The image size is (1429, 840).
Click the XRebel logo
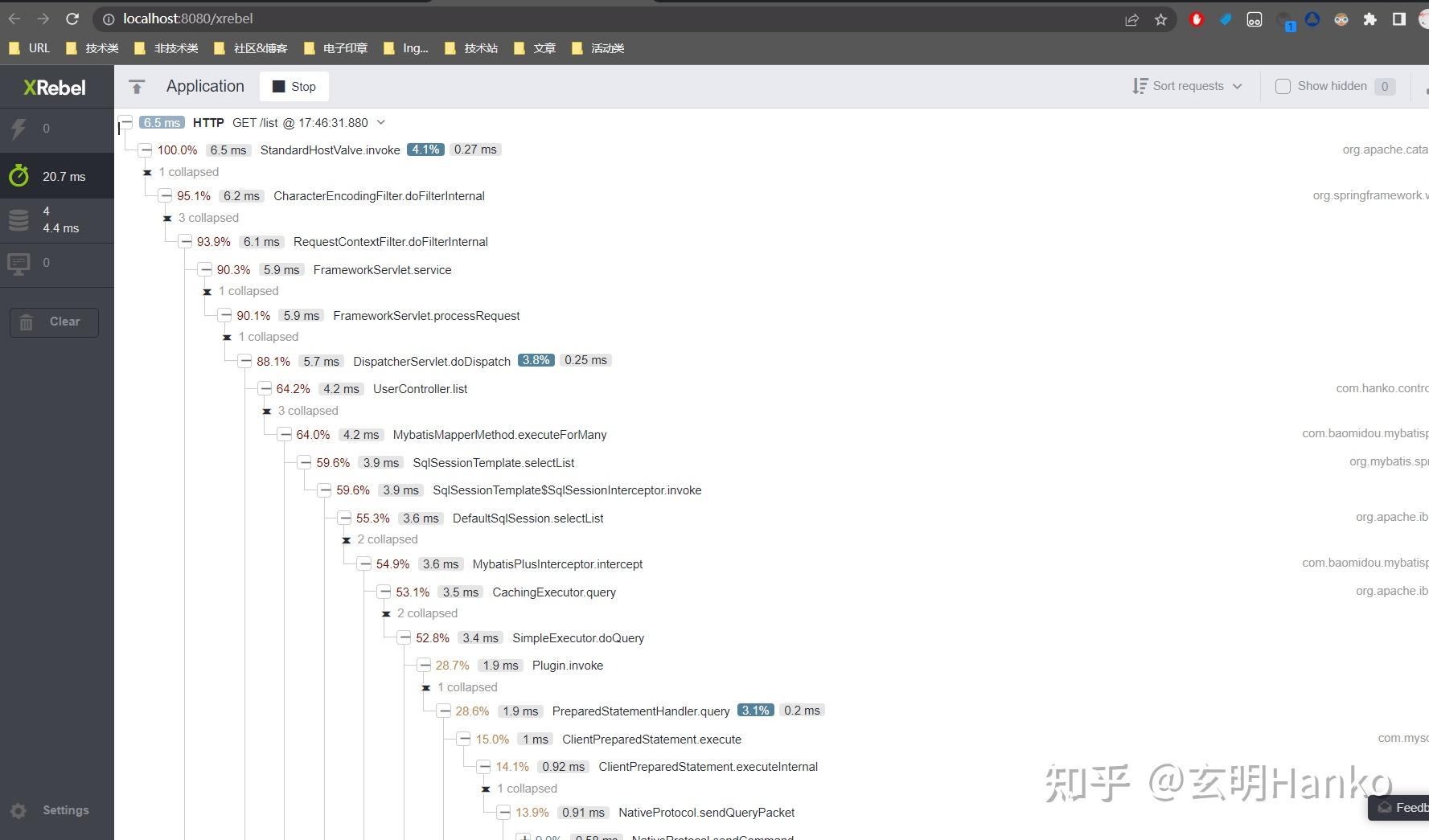[x=55, y=88]
